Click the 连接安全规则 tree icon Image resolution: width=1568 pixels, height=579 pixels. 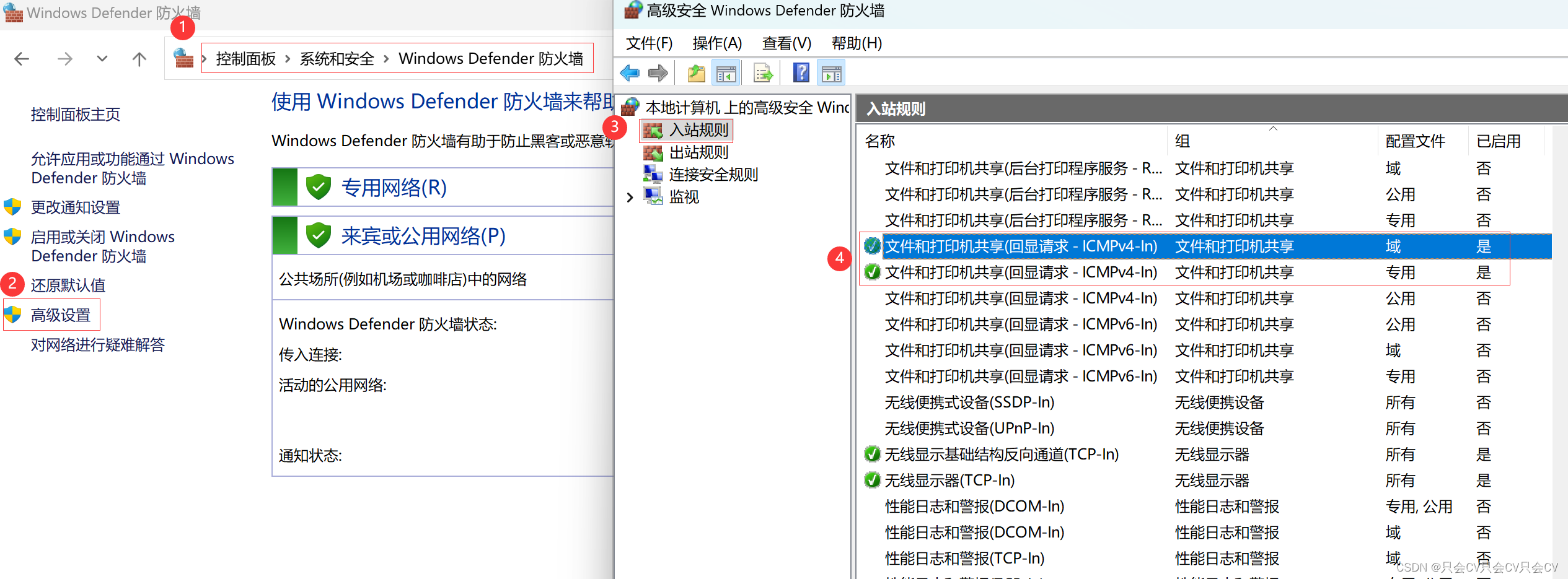[x=653, y=174]
